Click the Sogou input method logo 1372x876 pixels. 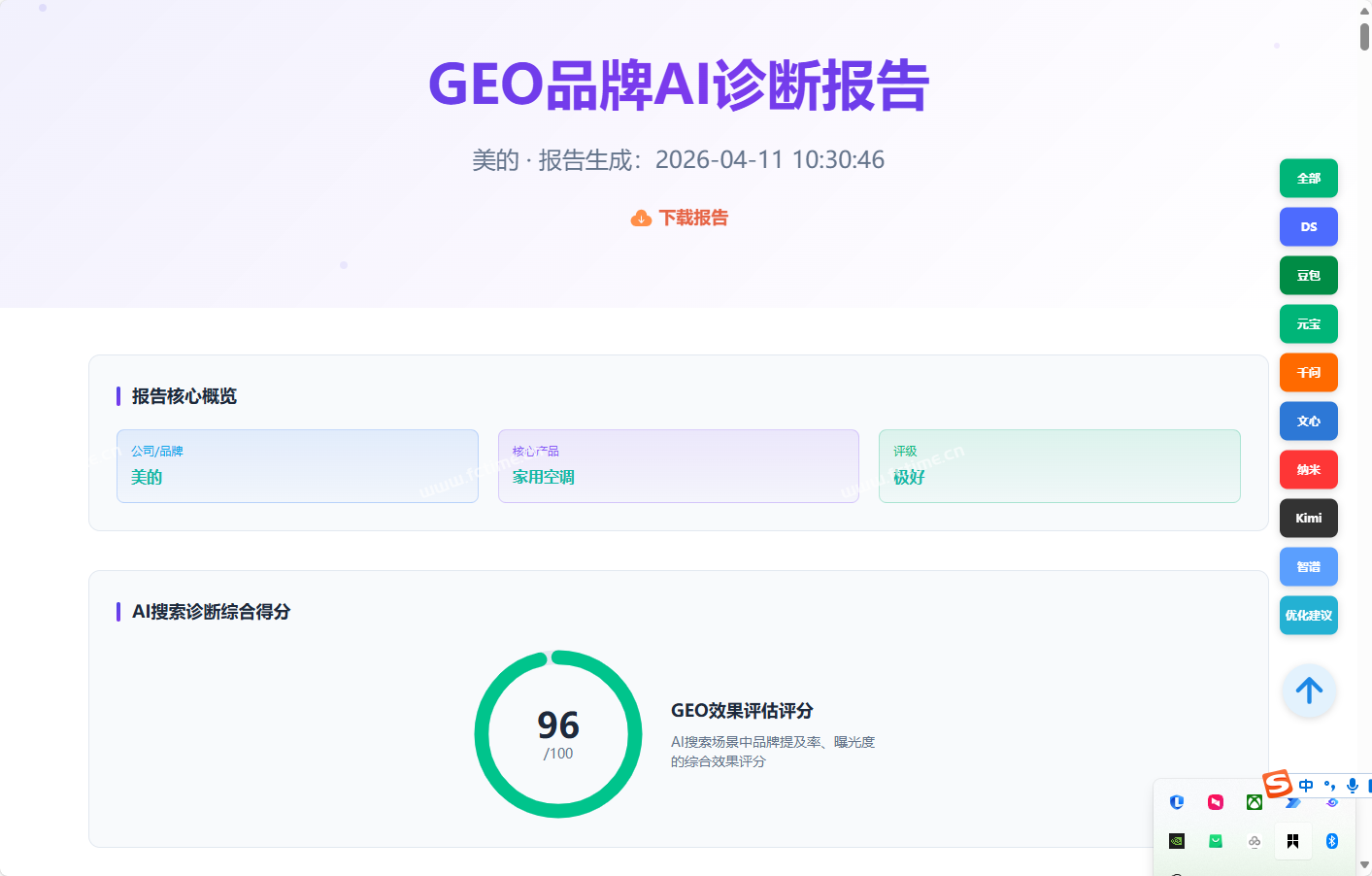(1277, 783)
